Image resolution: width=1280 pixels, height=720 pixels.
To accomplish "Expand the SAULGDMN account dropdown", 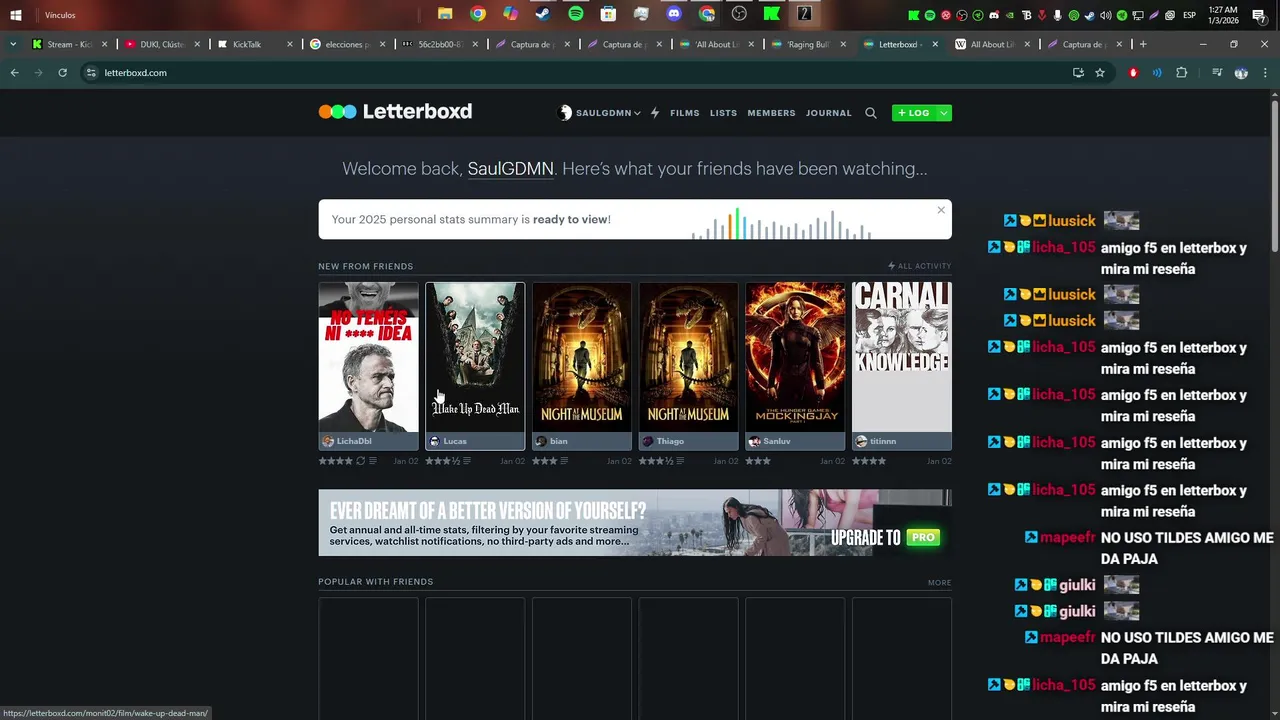I will click(599, 113).
